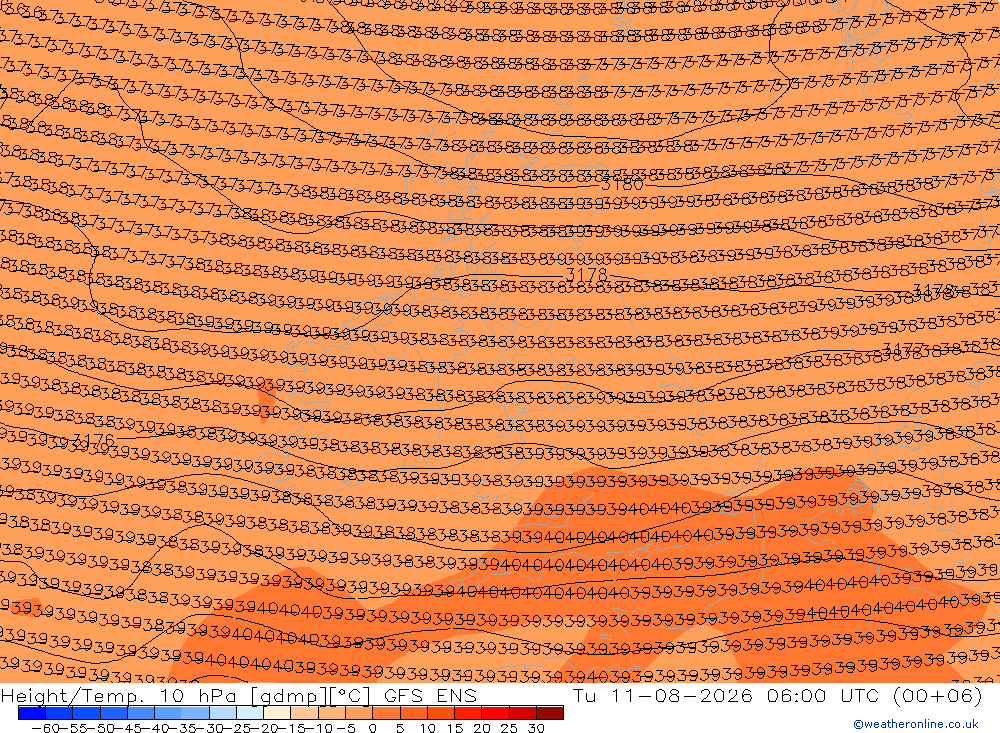Select the -5 to 0 legend swatch

coord(358,713)
